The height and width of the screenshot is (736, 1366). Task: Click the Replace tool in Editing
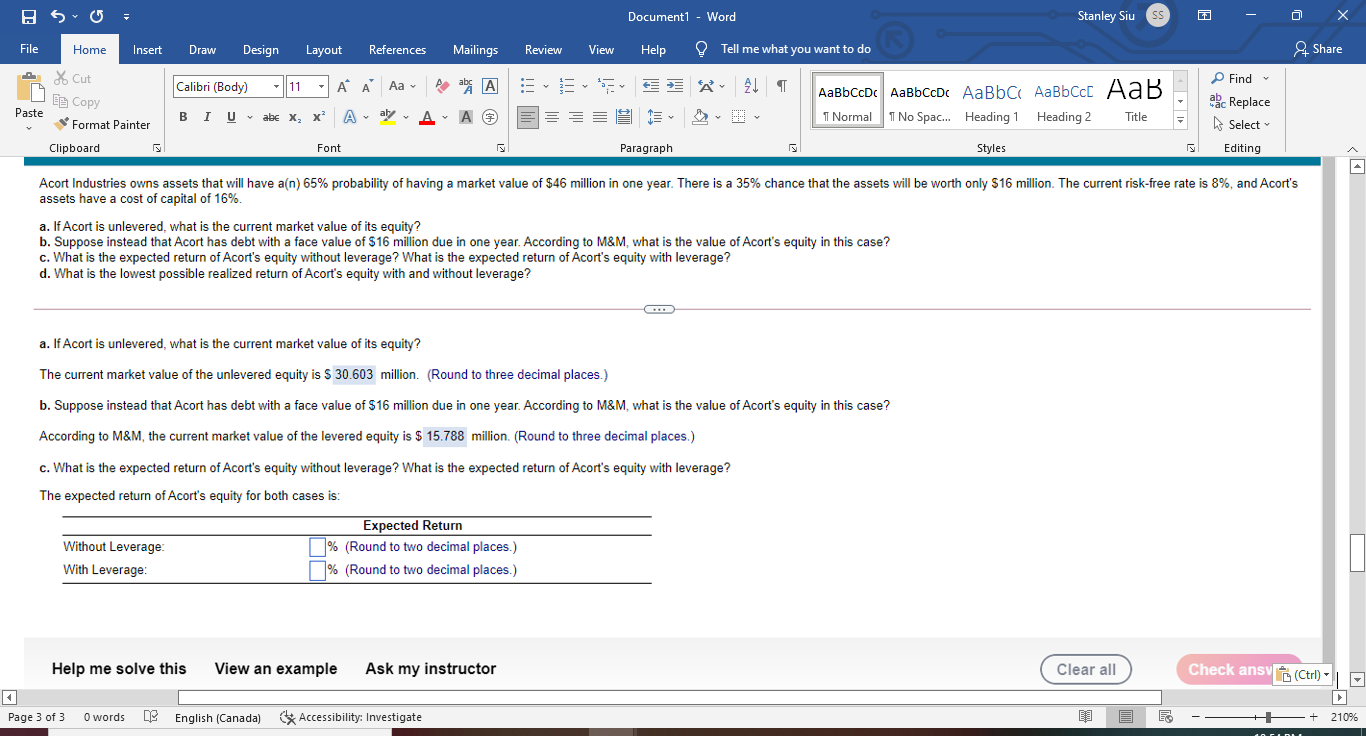pos(1240,102)
